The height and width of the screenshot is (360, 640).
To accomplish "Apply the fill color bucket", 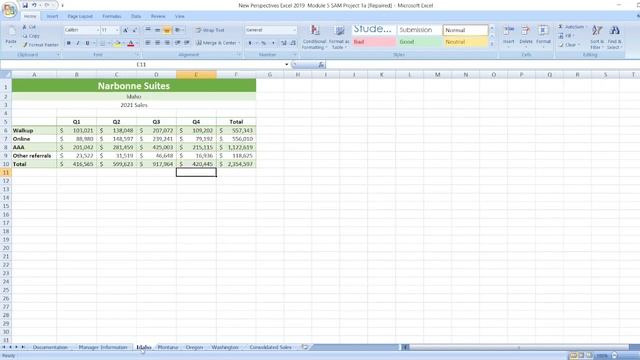I will click(x=117, y=43).
